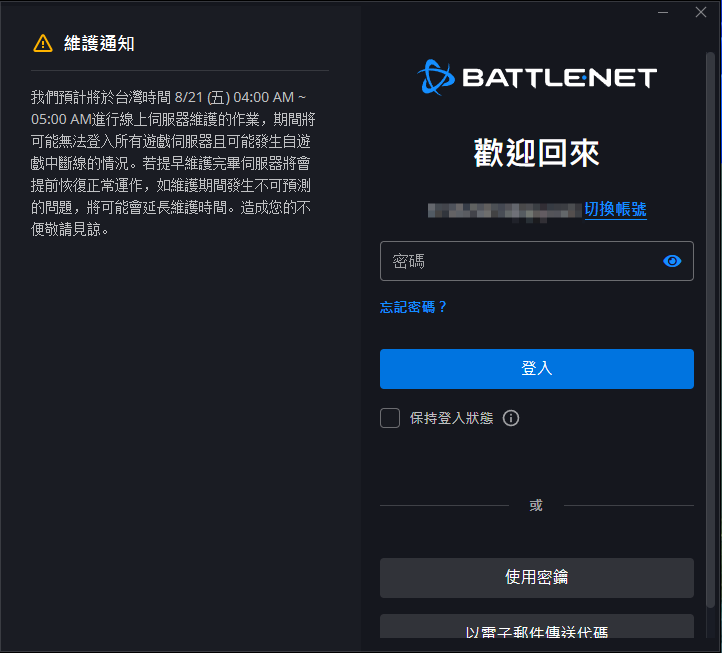Select the email code login button
722x653 pixels.
536,626
